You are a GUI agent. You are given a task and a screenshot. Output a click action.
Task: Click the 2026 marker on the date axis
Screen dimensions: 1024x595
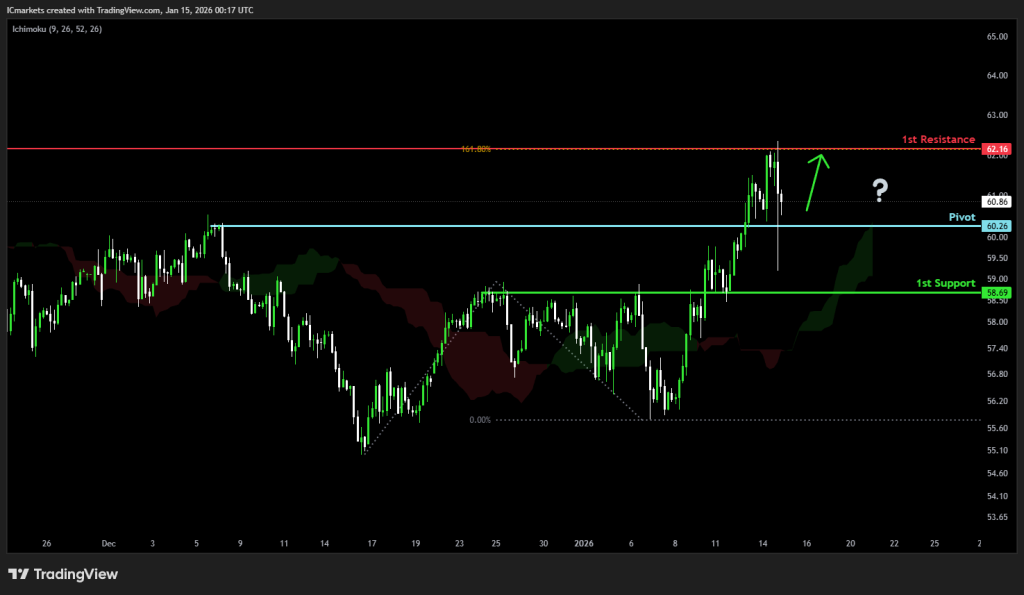point(584,544)
